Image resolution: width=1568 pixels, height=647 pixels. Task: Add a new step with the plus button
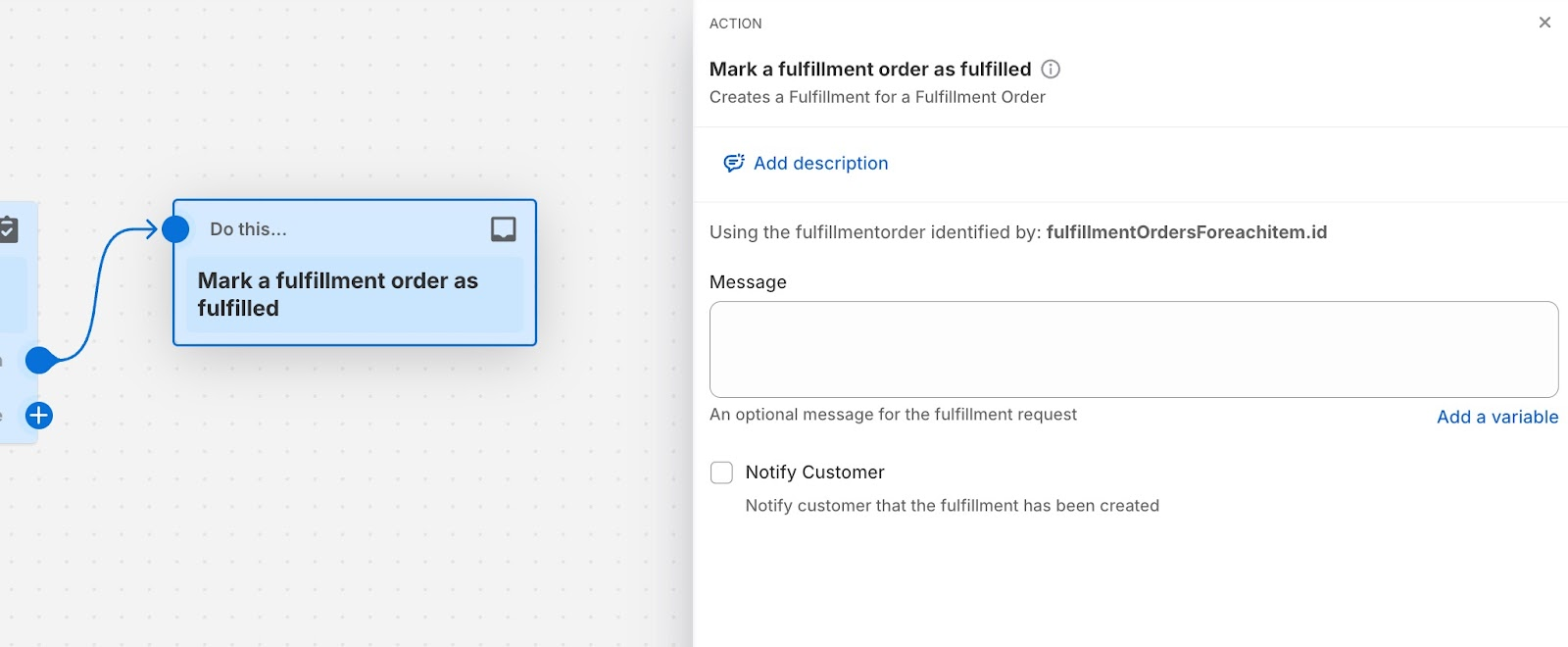39,416
